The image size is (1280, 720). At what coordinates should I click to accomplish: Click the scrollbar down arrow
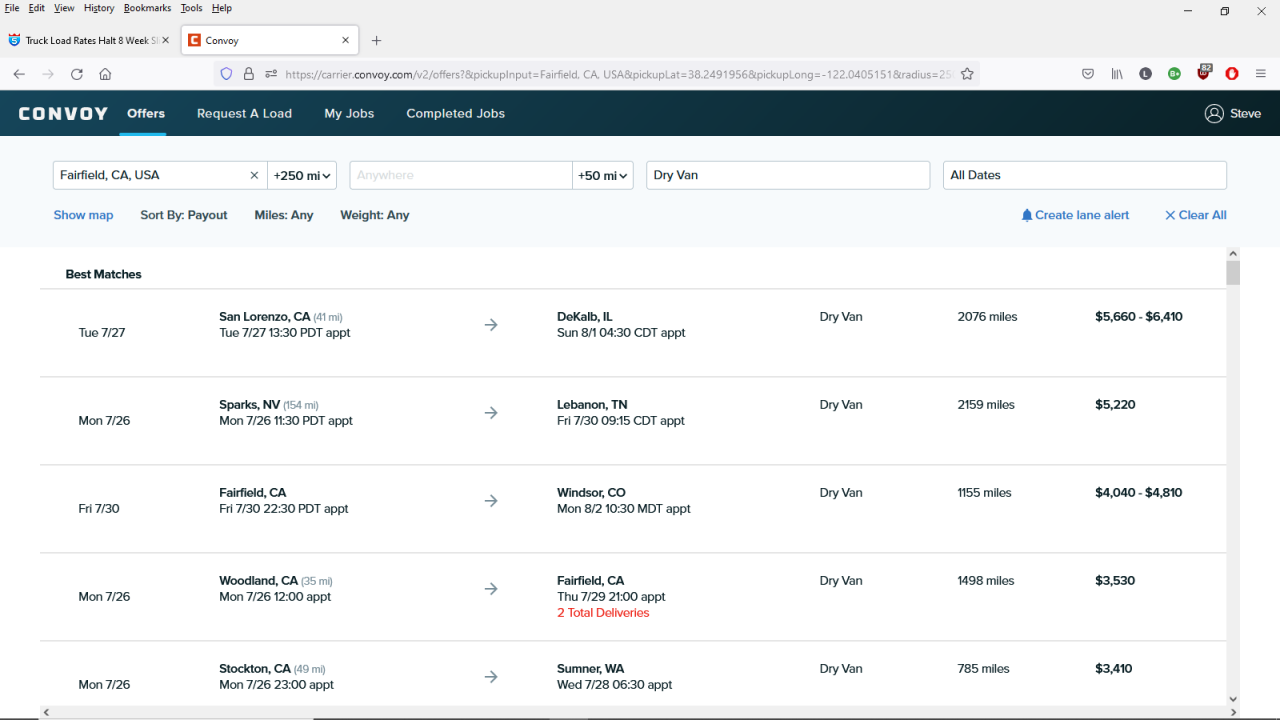click(1233, 699)
